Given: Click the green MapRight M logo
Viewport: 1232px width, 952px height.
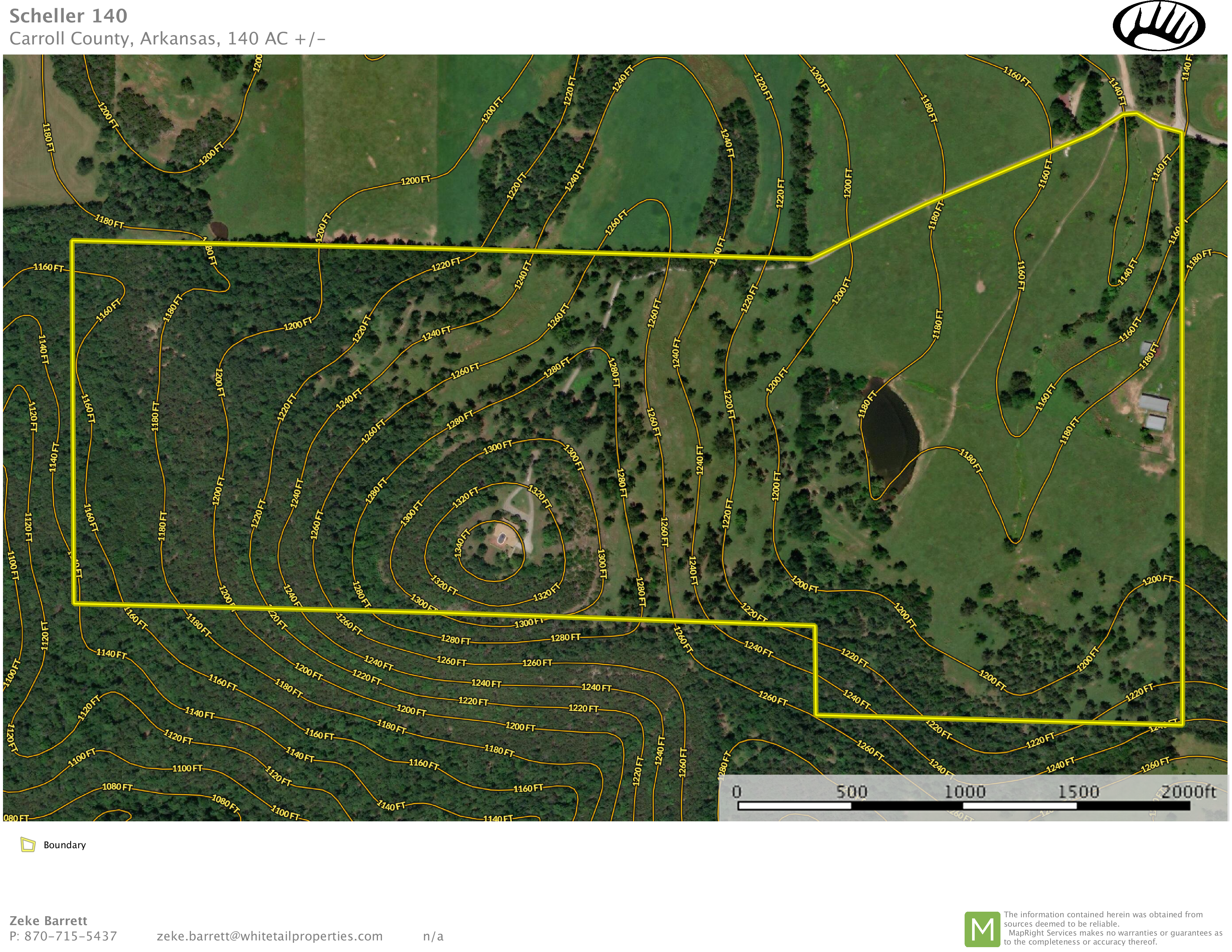Looking at the screenshot, I should click(x=982, y=929).
